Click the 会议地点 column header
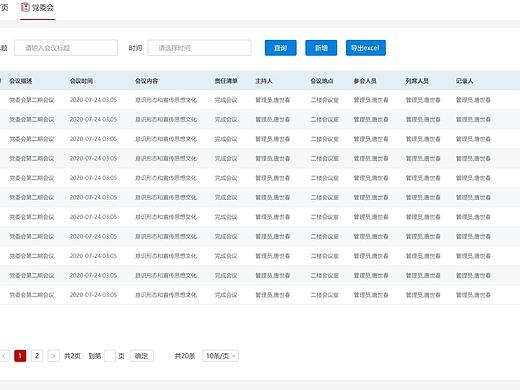 (x=322, y=81)
